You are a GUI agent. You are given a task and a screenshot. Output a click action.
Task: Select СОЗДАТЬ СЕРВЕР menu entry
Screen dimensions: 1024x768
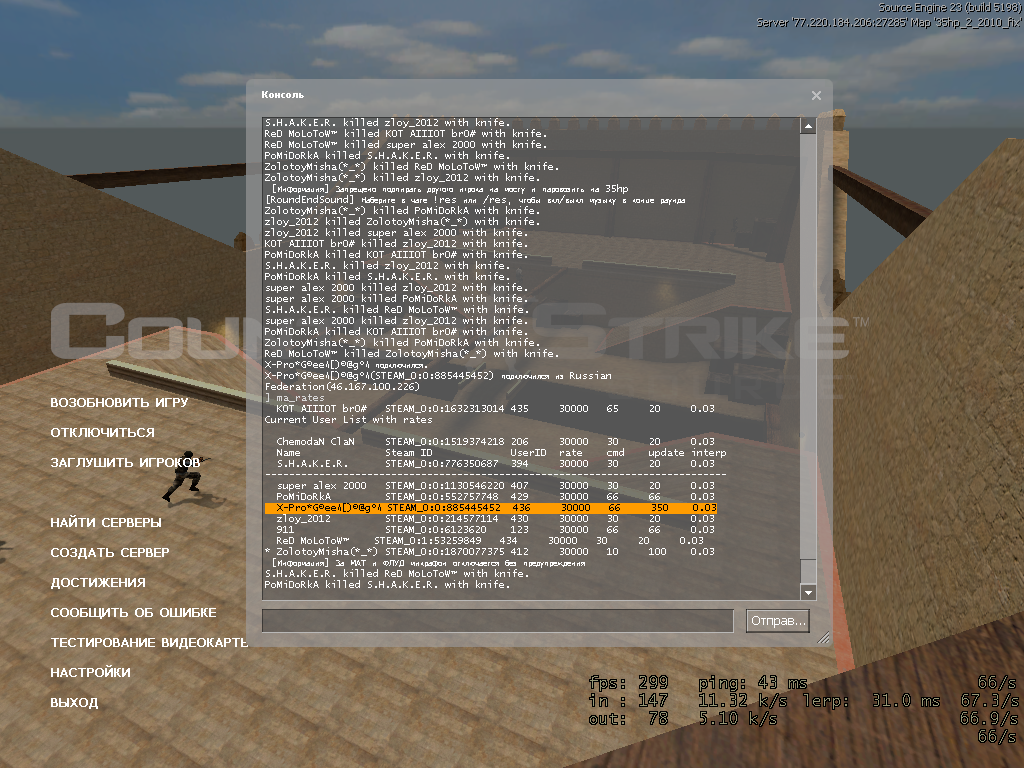tap(110, 552)
